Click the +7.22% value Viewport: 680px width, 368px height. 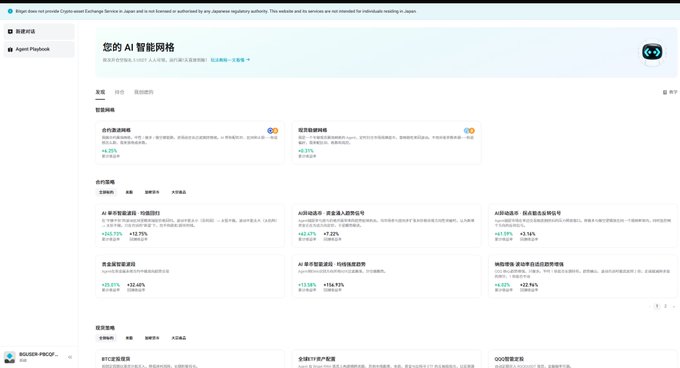(331, 234)
